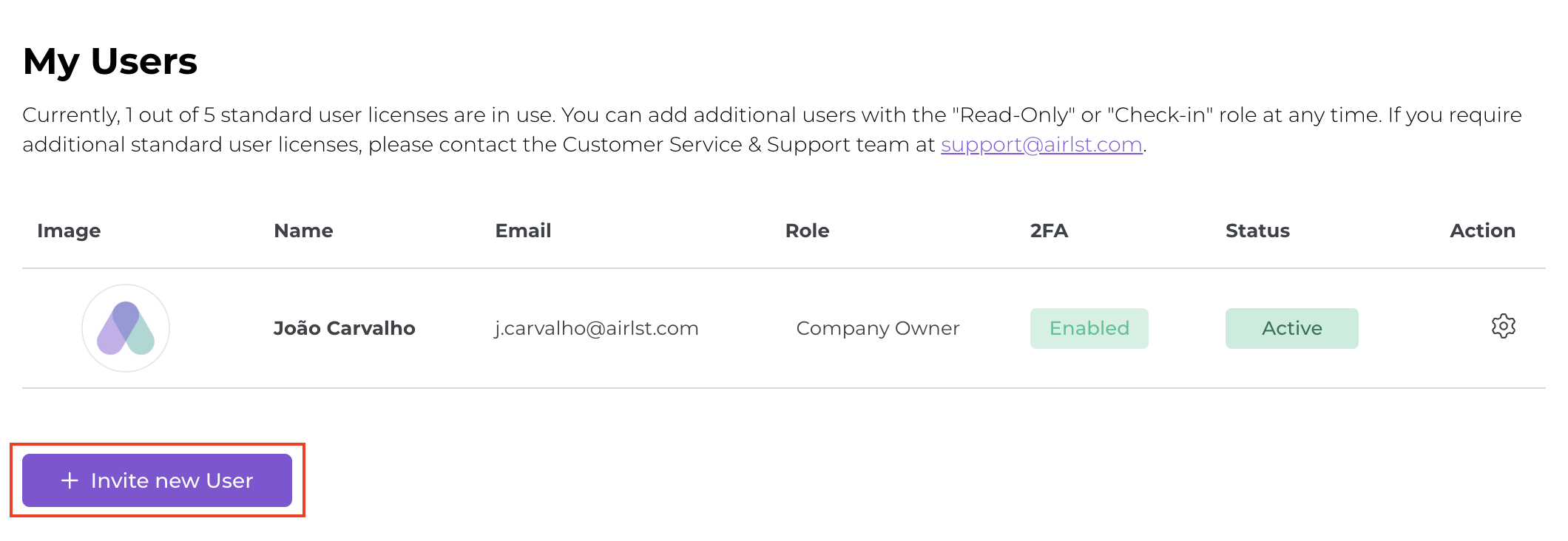
Task: Click the plus icon on the invite button
Action: (70, 480)
